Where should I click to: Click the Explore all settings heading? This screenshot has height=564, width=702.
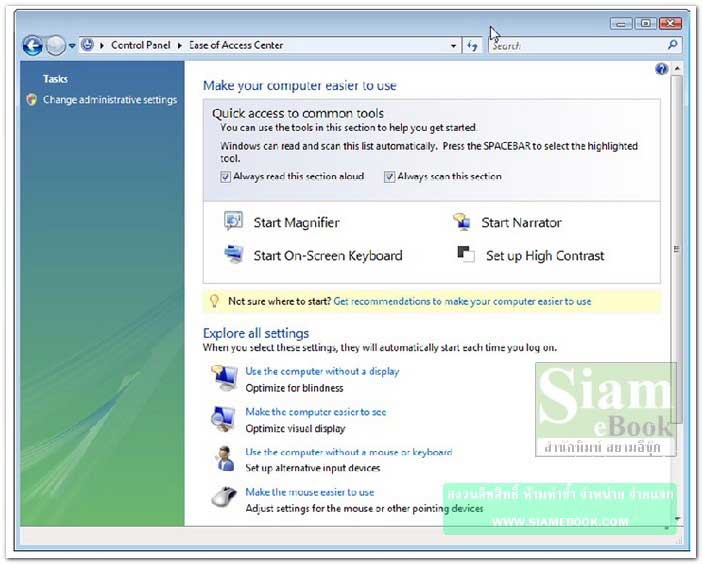(256, 333)
